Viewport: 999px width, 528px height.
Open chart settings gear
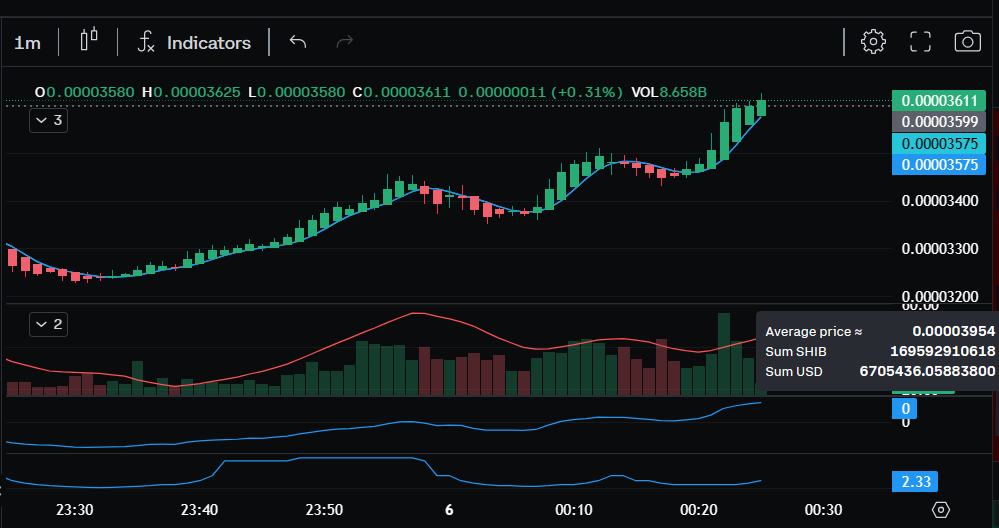click(x=873, y=41)
